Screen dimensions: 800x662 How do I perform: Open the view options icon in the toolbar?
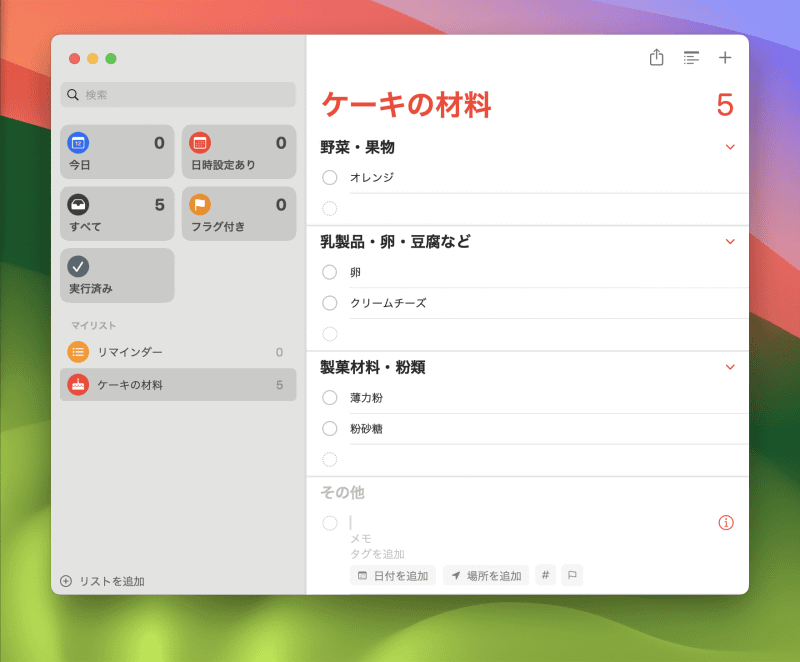691,58
